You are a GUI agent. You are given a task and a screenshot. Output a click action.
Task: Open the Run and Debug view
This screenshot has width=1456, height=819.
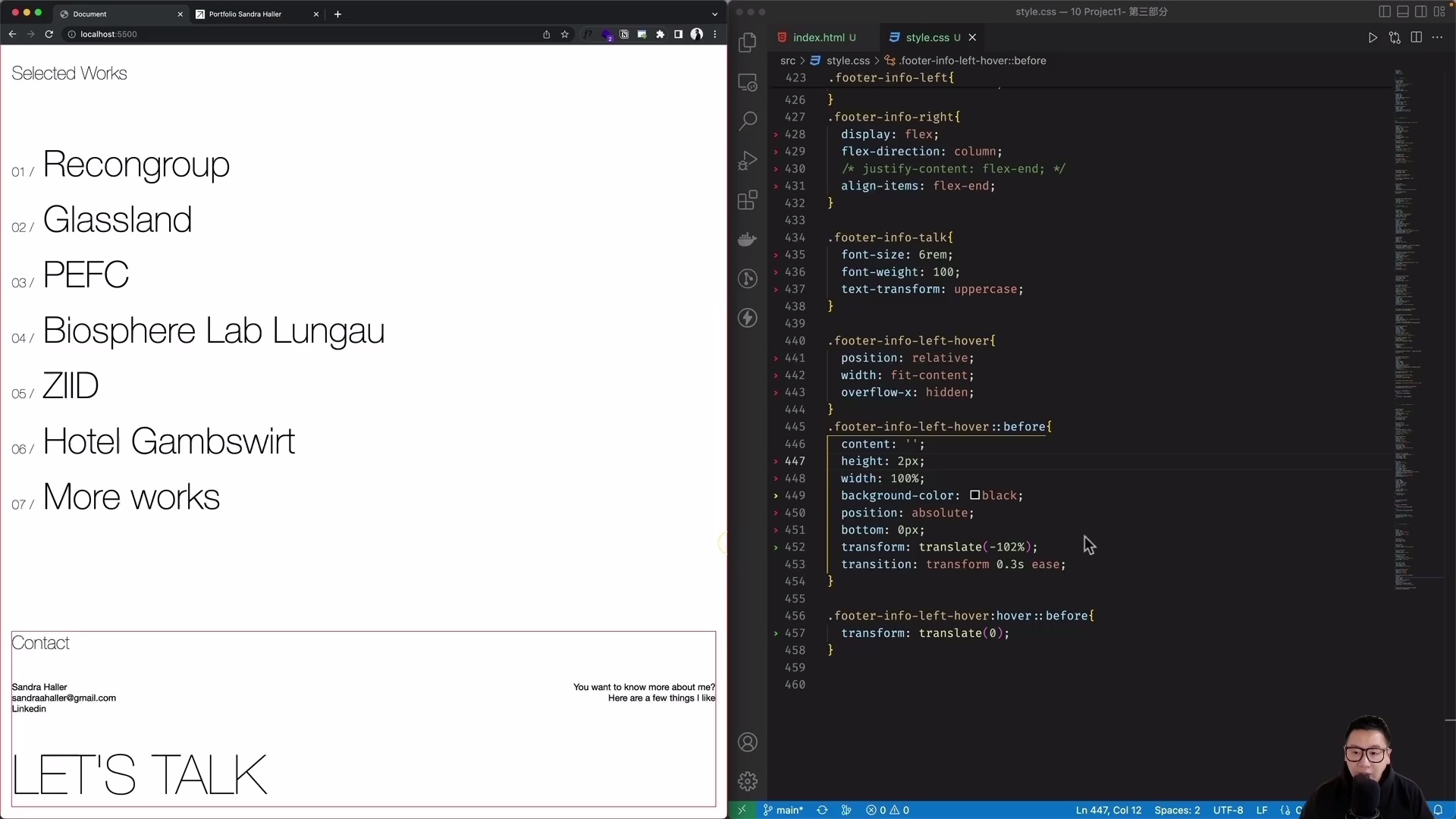tap(748, 160)
